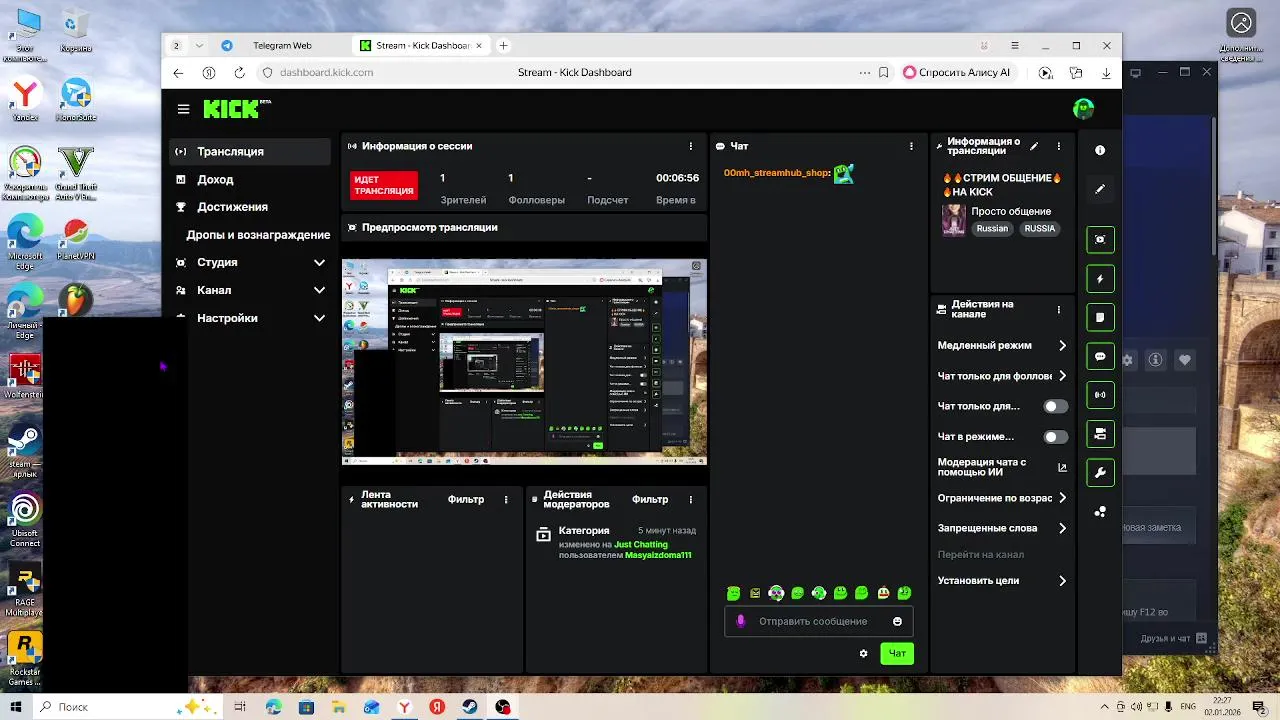Click the green Чат send button
The width and height of the screenshot is (1280, 720).
click(x=897, y=654)
